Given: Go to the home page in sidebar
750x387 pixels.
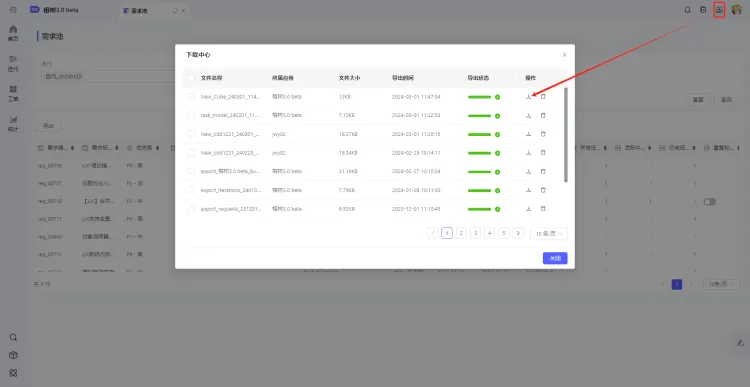Looking at the screenshot, I should (x=13, y=33).
